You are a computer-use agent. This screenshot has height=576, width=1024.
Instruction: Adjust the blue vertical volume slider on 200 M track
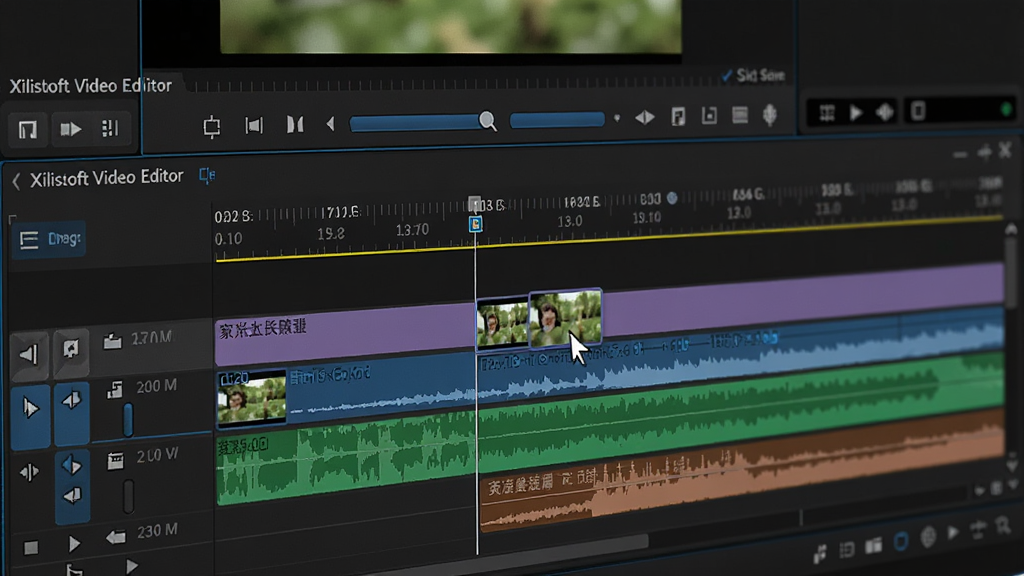[x=128, y=419]
